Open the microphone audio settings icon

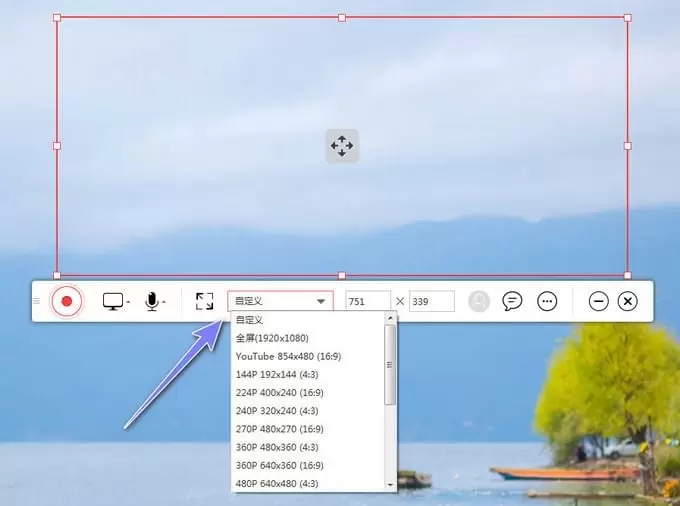pos(152,301)
